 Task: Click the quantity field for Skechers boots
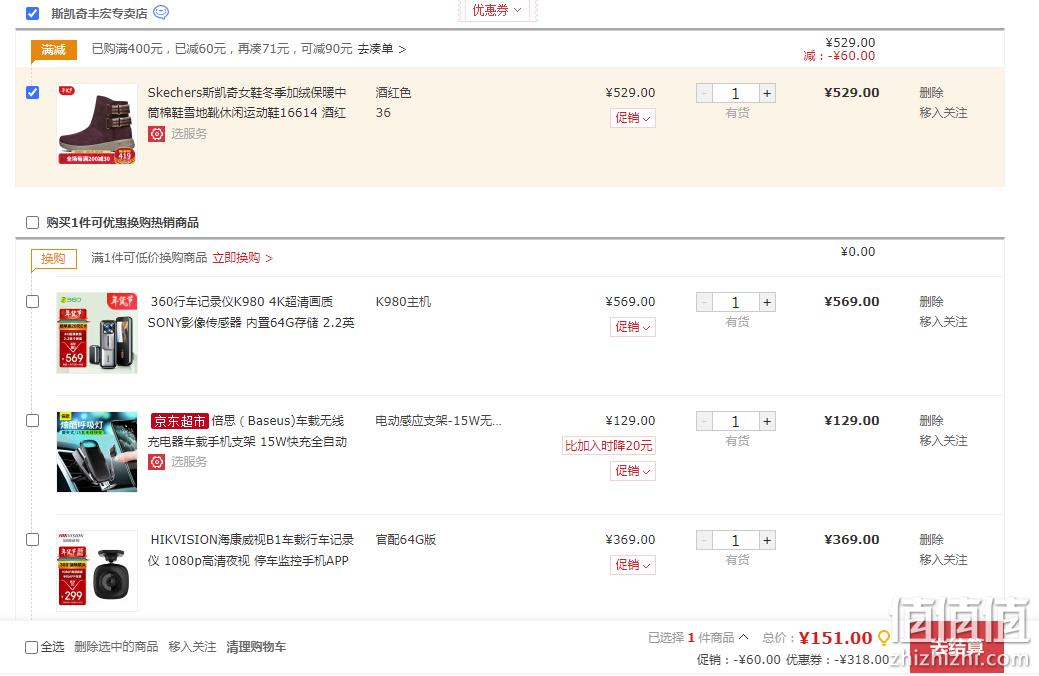[x=736, y=93]
